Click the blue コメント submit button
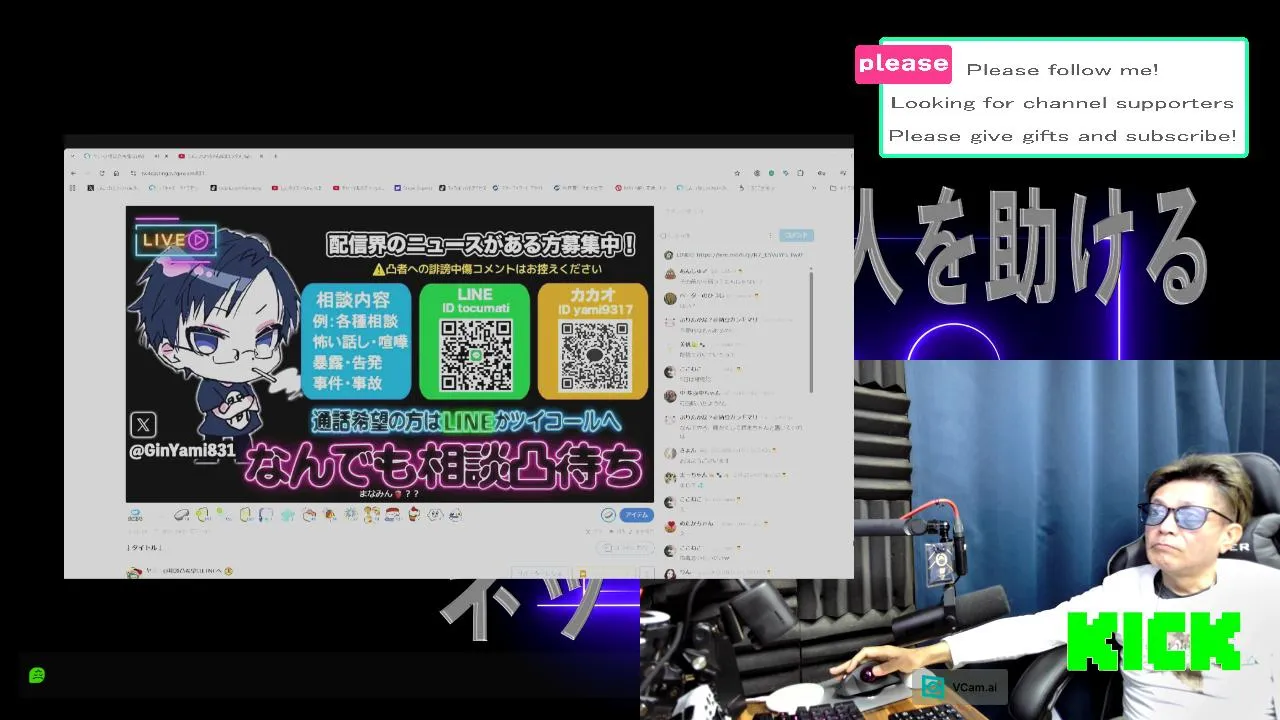The height and width of the screenshot is (720, 1280). click(797, 235)
